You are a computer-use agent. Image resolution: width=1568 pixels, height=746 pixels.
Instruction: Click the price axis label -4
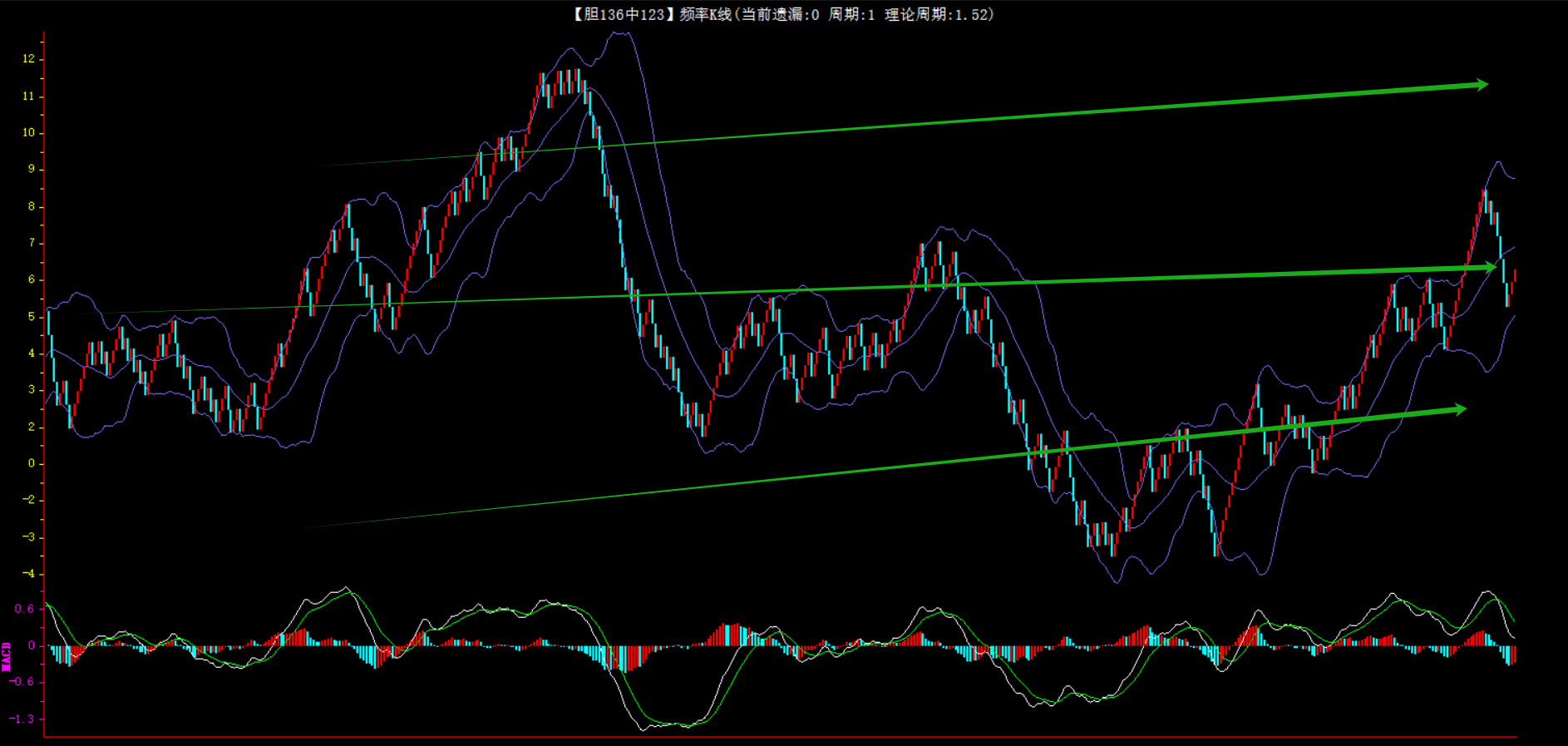coord(29,574)
